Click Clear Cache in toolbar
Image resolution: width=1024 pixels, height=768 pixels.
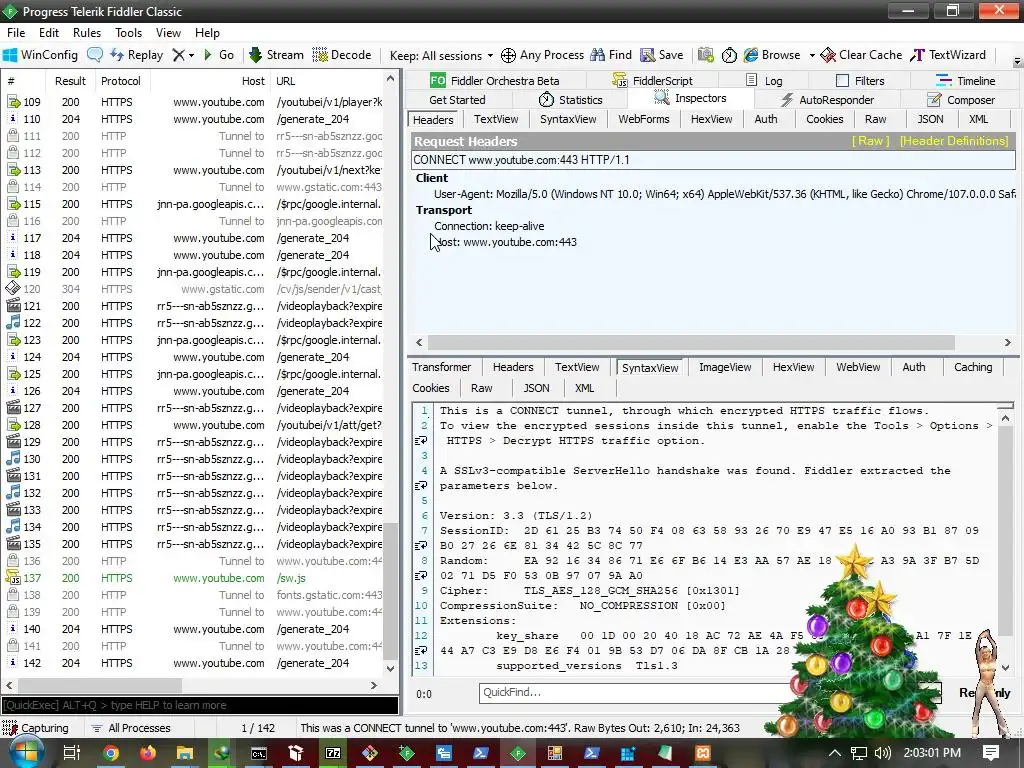point(861,55)
